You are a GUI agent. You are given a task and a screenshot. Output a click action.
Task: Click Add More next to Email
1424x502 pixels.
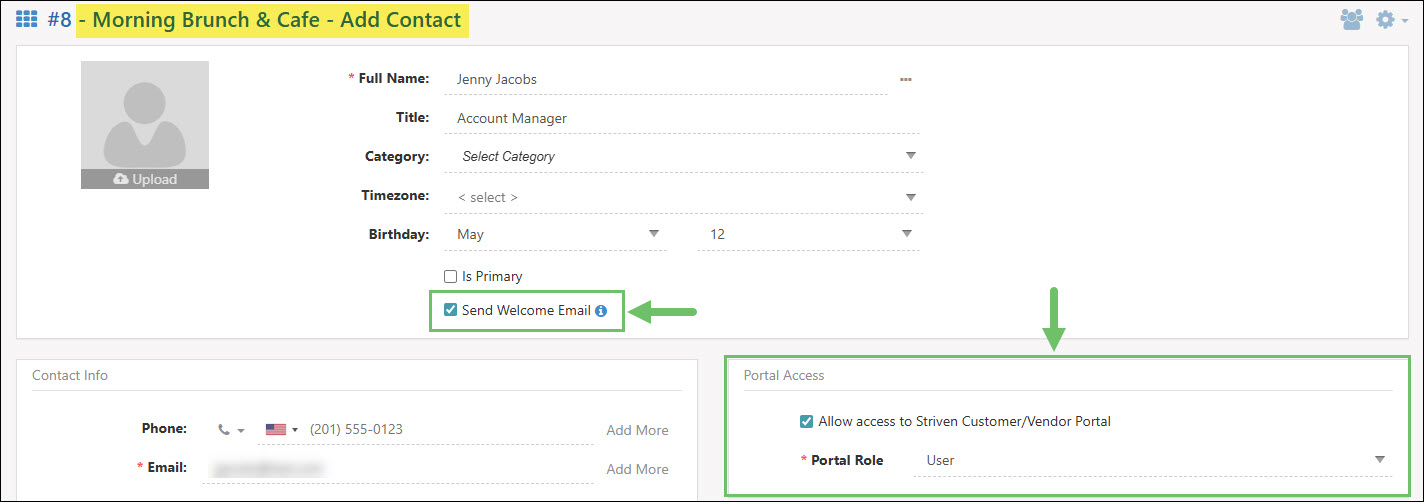(x=637, y=469)
